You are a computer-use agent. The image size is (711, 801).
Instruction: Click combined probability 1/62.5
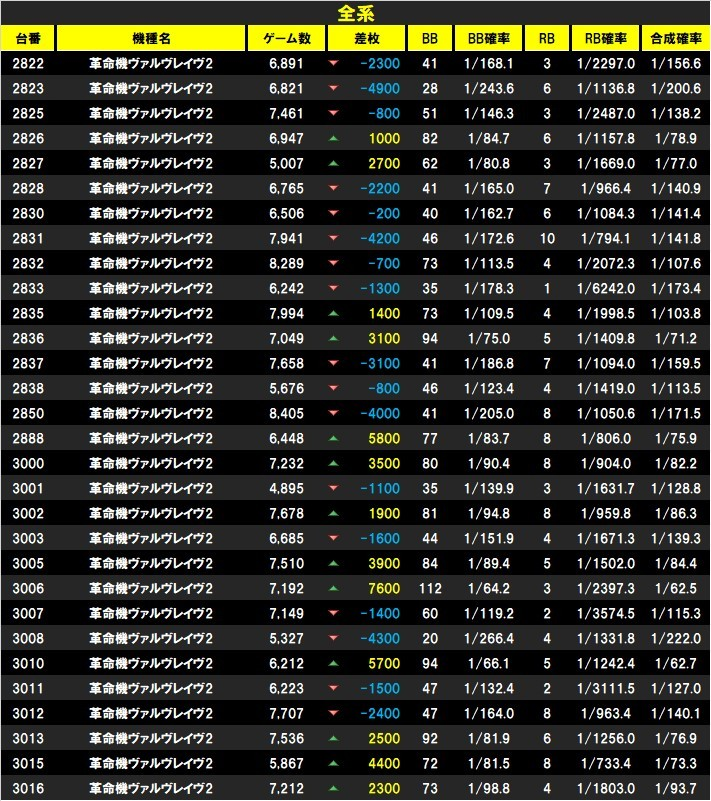point(676,588)
